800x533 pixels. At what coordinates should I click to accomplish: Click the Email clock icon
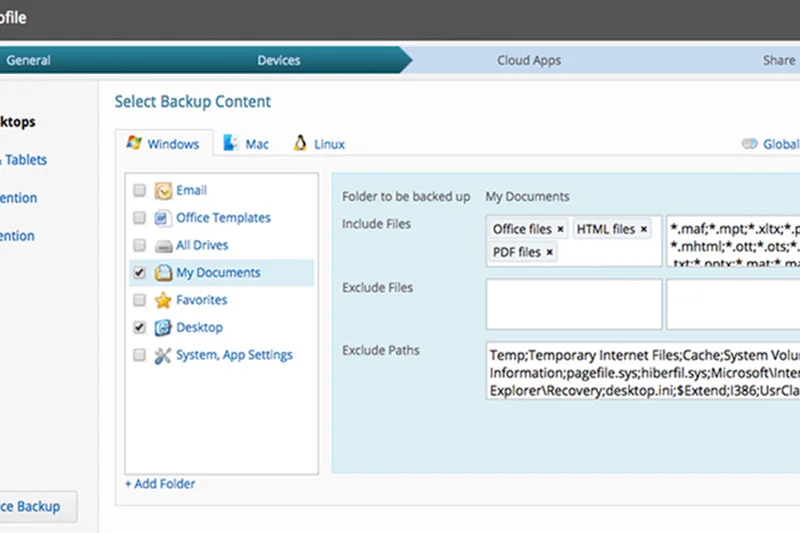click(163, 191)
